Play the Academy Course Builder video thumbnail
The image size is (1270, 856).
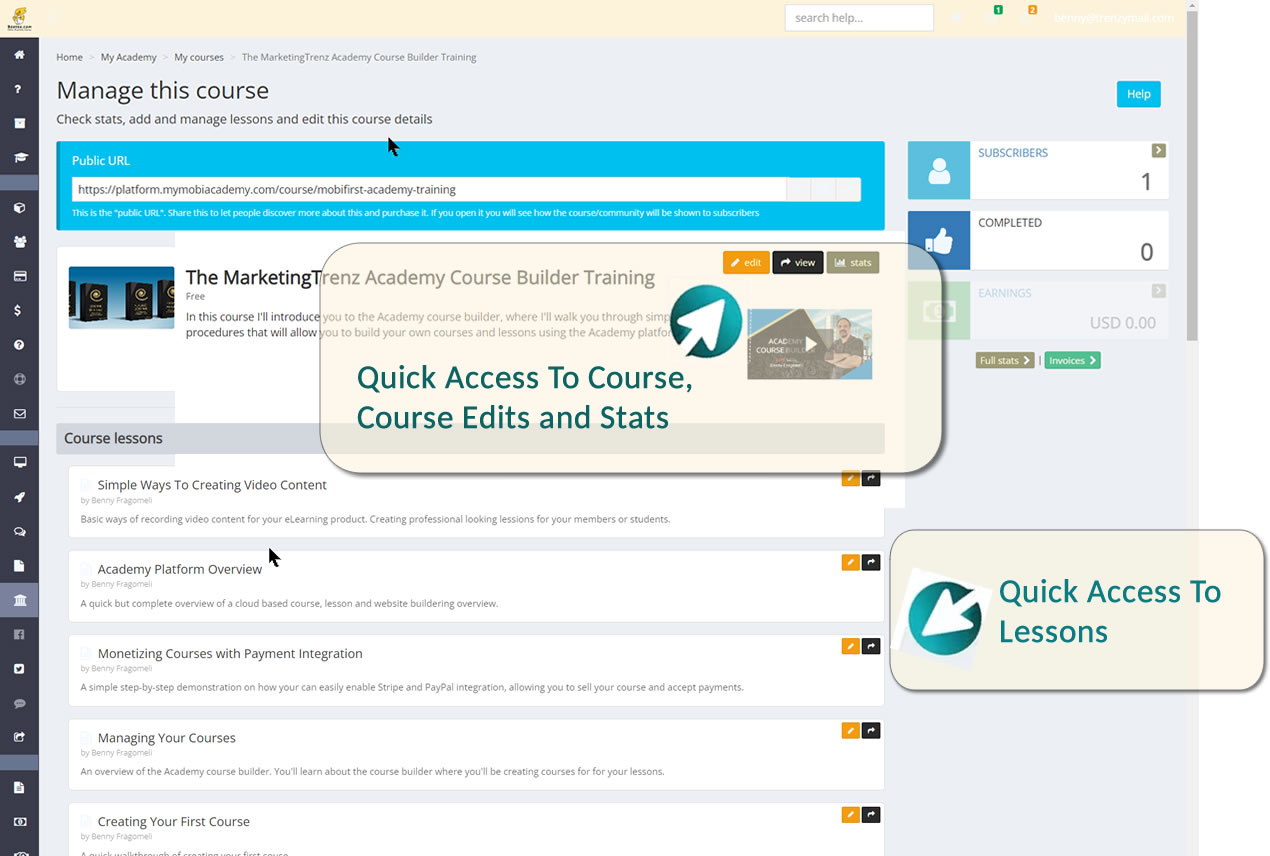[810, 344]
